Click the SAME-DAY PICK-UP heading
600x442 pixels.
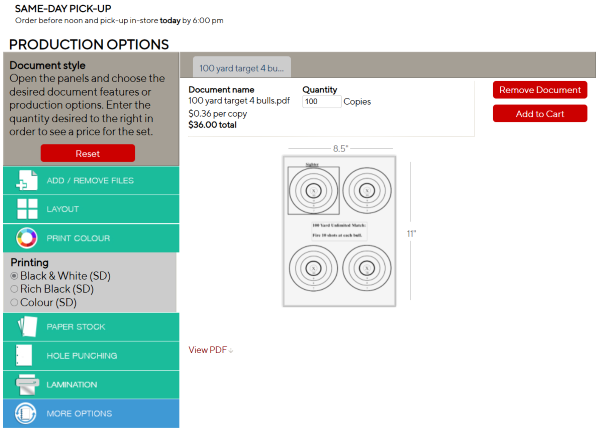(x=63, y=8)
